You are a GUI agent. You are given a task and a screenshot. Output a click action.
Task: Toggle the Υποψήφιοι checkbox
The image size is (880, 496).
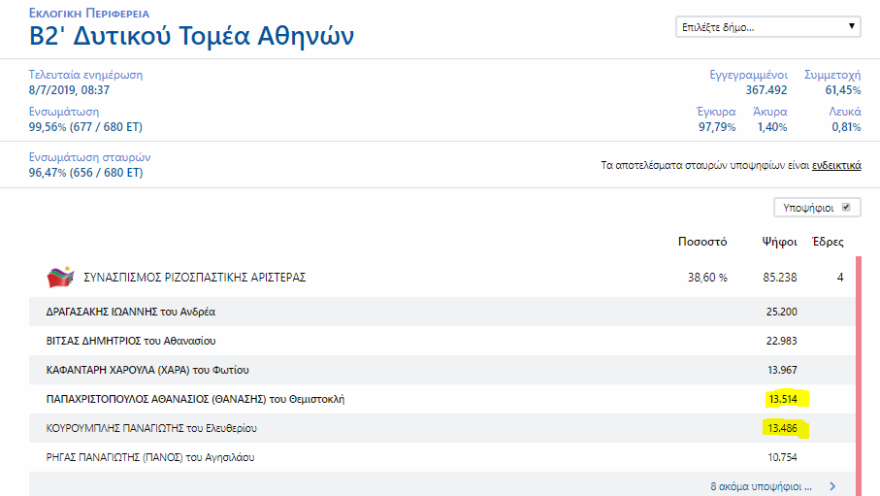click(846, 208)
